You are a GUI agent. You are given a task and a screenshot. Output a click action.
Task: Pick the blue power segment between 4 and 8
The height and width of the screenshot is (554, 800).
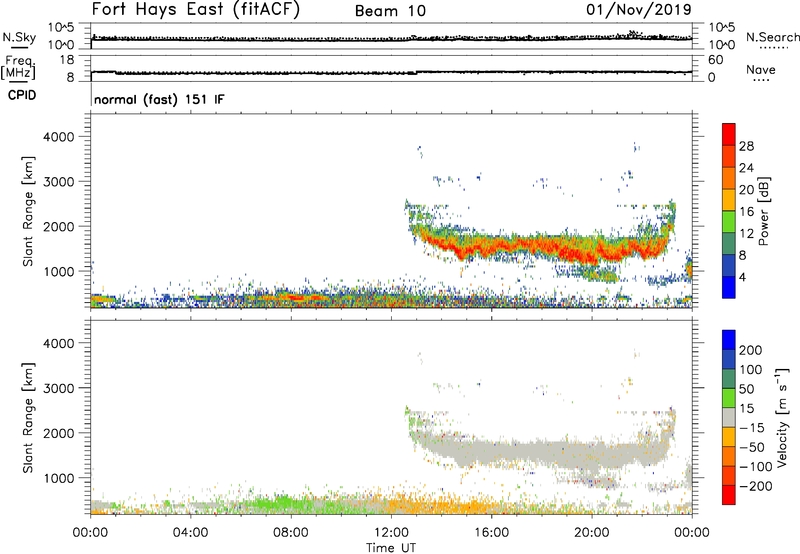(x=729, y=265)
